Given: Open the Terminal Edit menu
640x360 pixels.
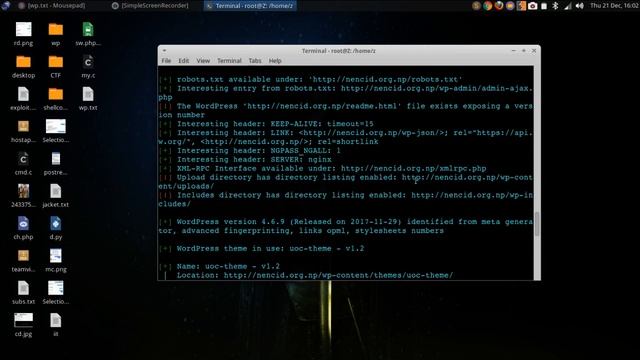Looking at the screenshot, I should click(x=183, y=61).
